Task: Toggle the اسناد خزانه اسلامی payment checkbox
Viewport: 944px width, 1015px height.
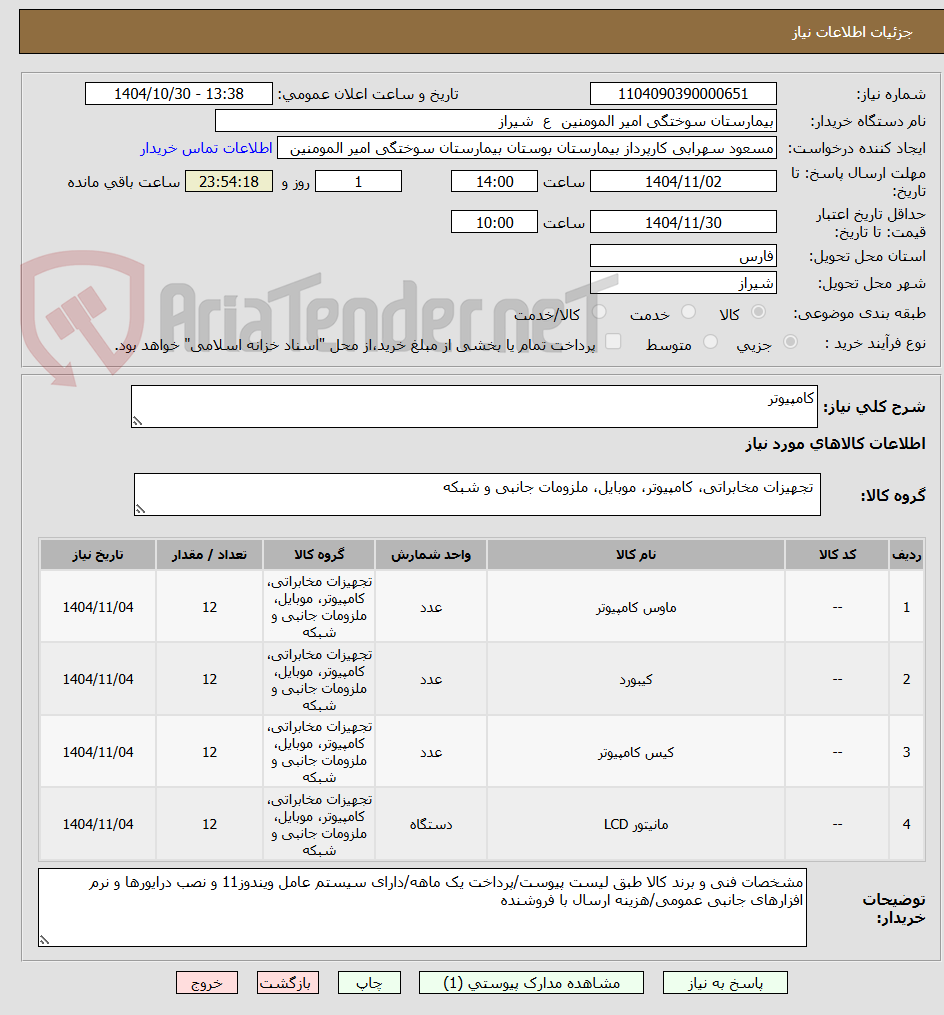Action: pos(612,342)
